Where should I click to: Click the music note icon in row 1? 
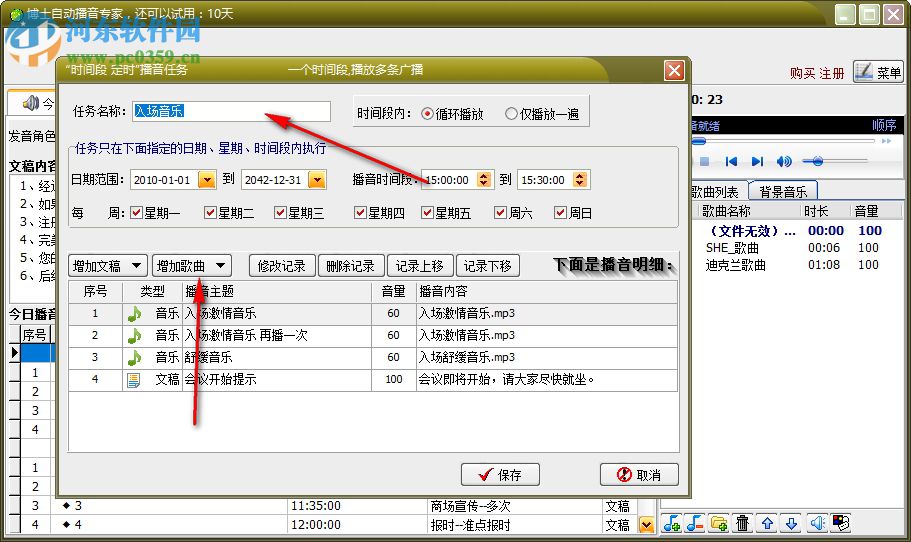coord(134,314)
